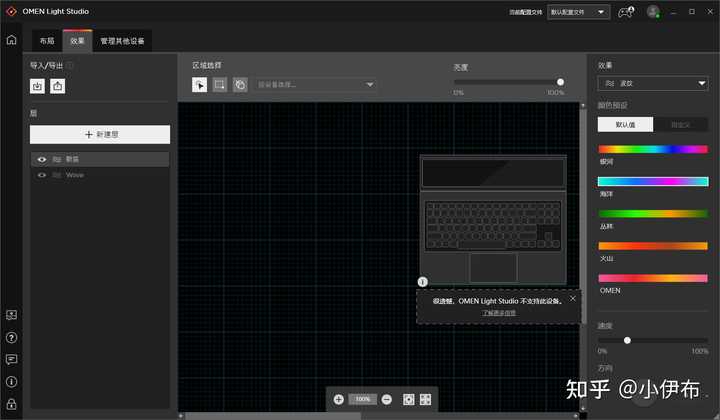This screenshot has height=420, width=720.
Task: Click the gamepad notification icon
Action: (626, 11)
